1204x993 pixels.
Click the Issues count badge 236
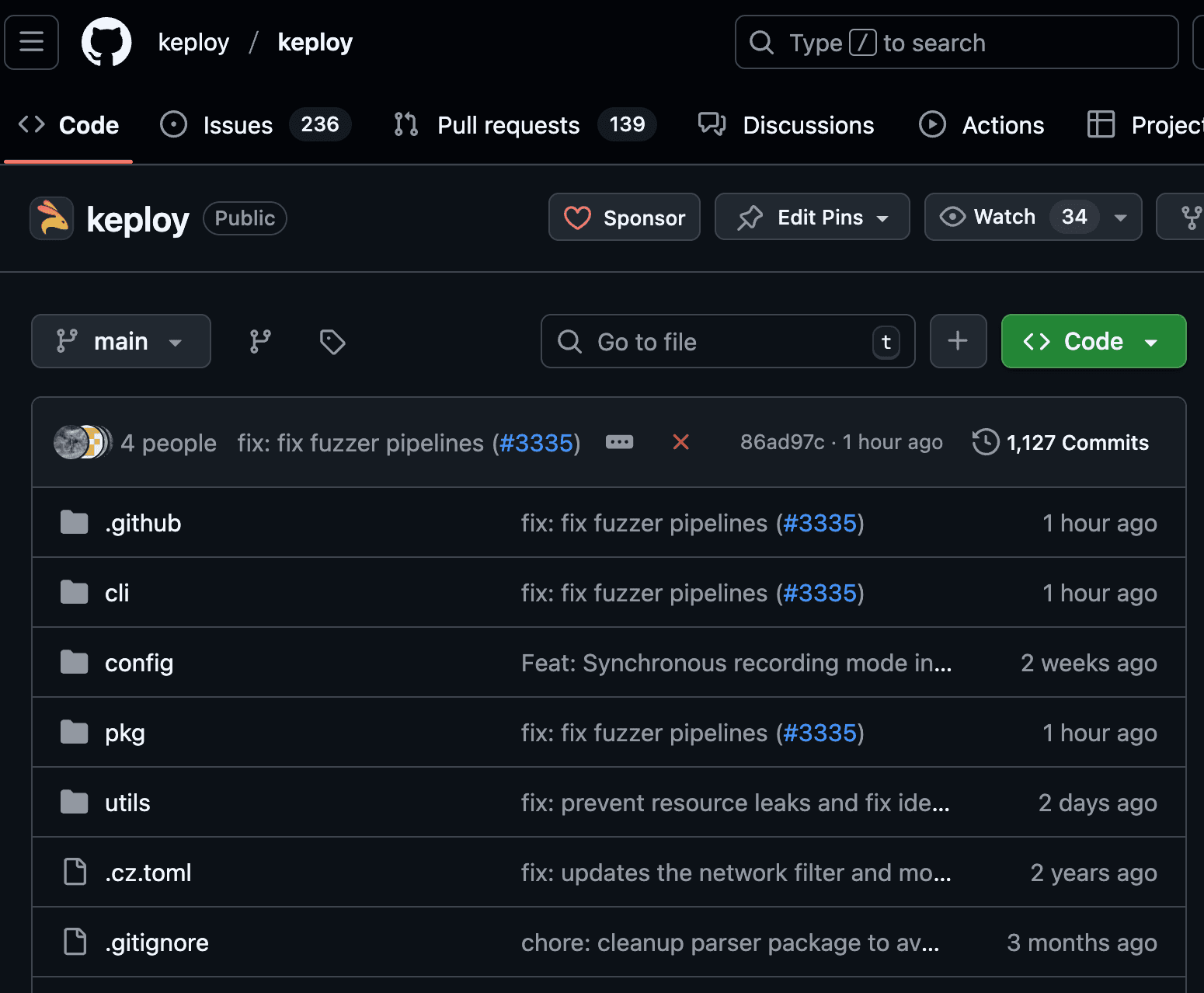[320, 124]
